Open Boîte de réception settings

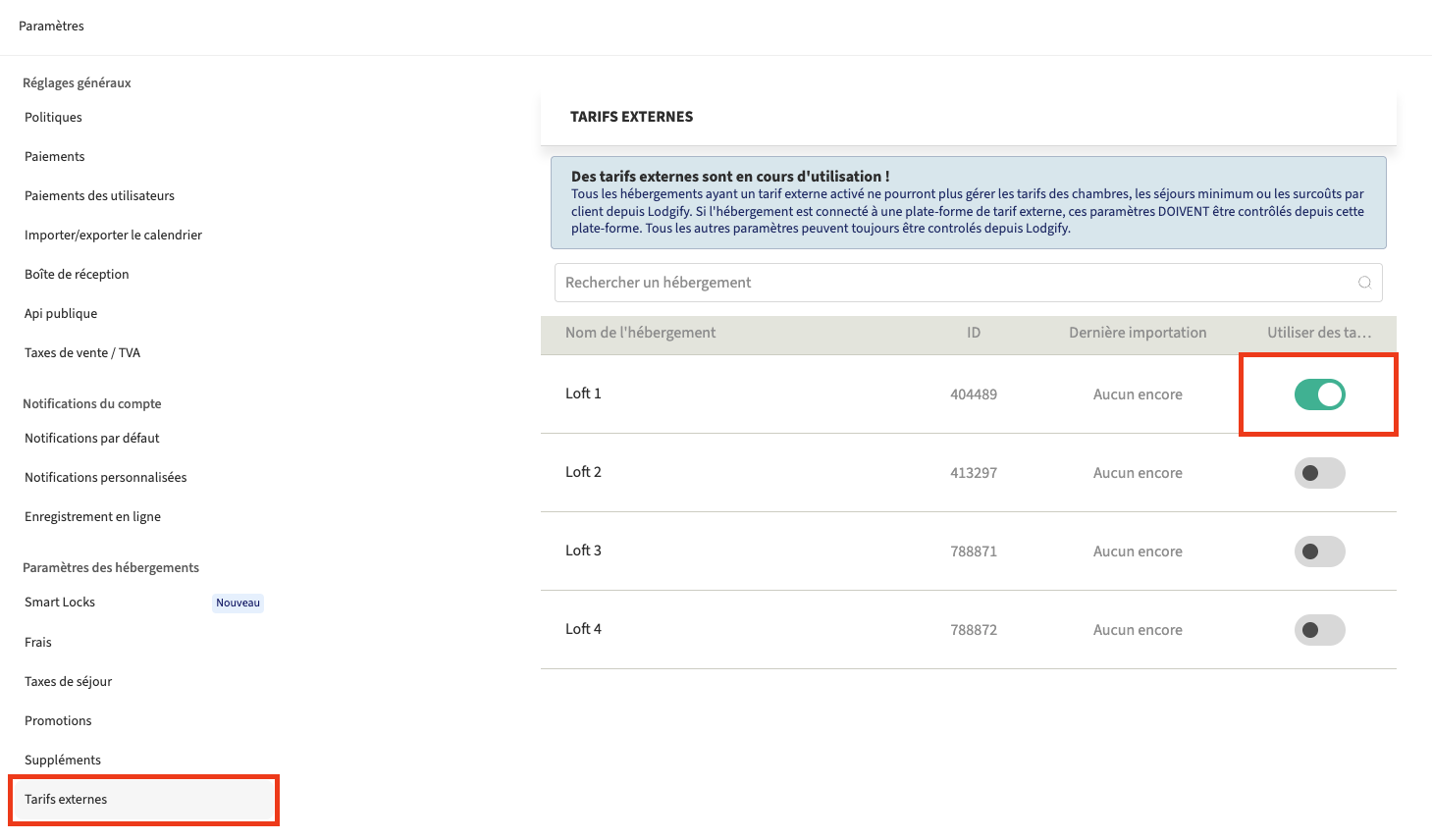pos(77,274)
